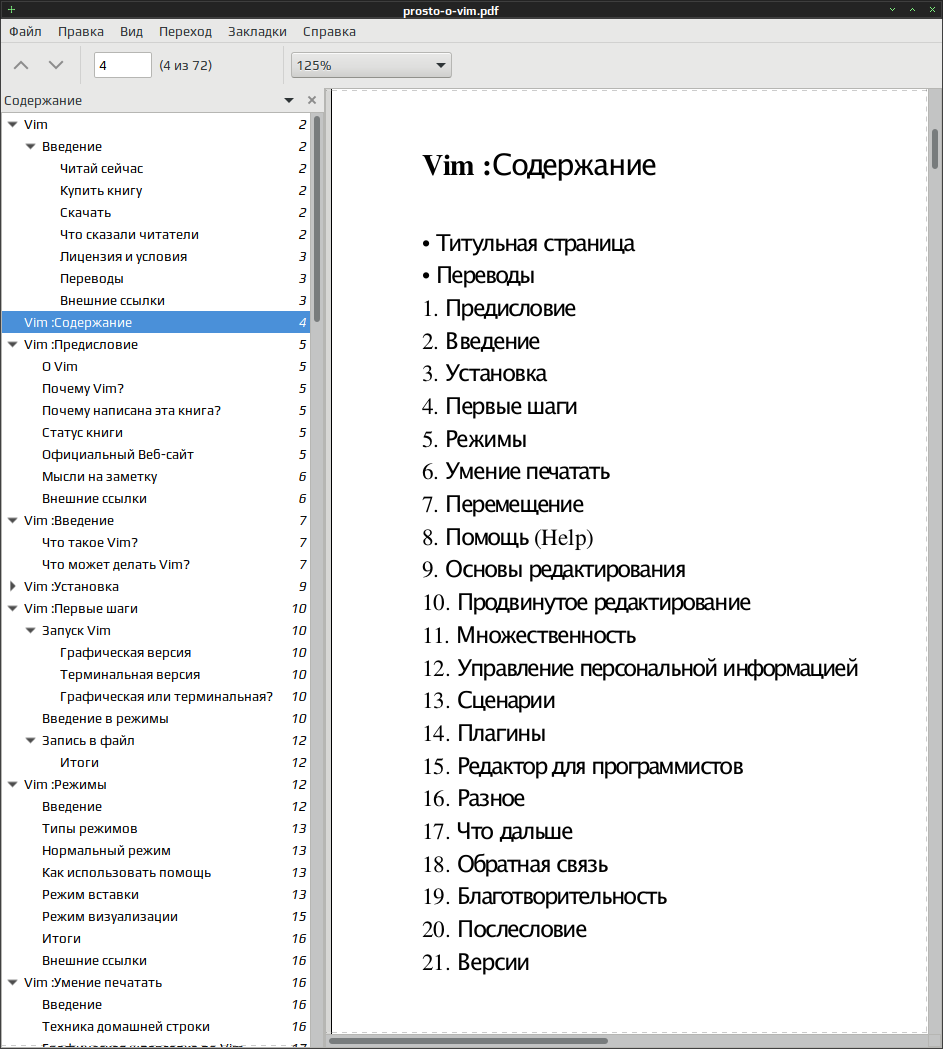Open the Переход menu
Image resolution: width=943 pixels, height=1049 pixels.
(x=185, y=31)
